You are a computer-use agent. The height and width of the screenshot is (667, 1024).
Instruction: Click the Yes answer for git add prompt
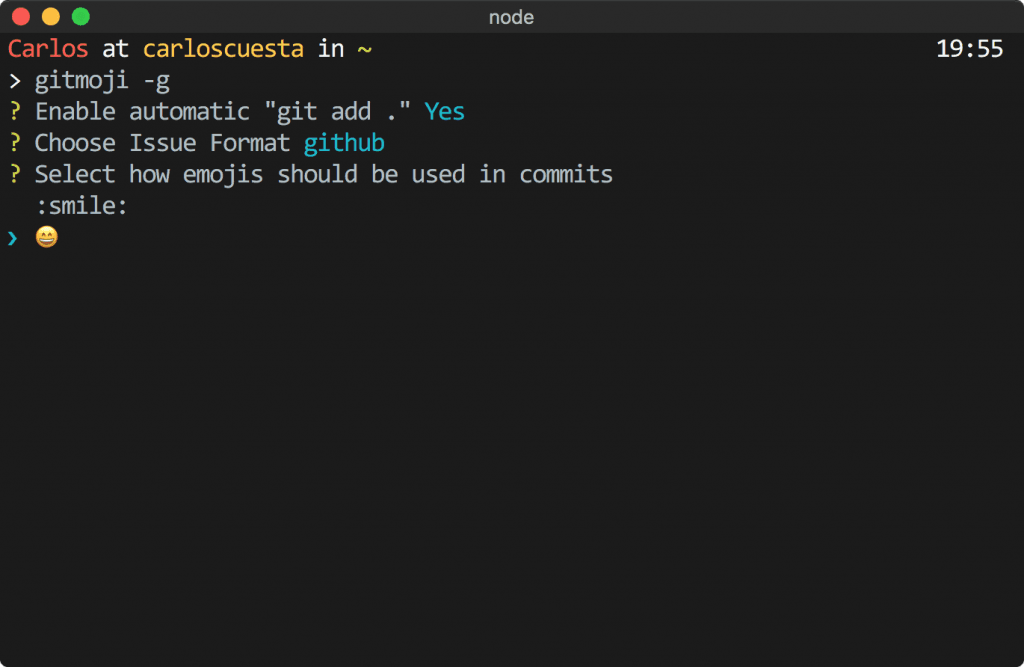pos(444,111)
